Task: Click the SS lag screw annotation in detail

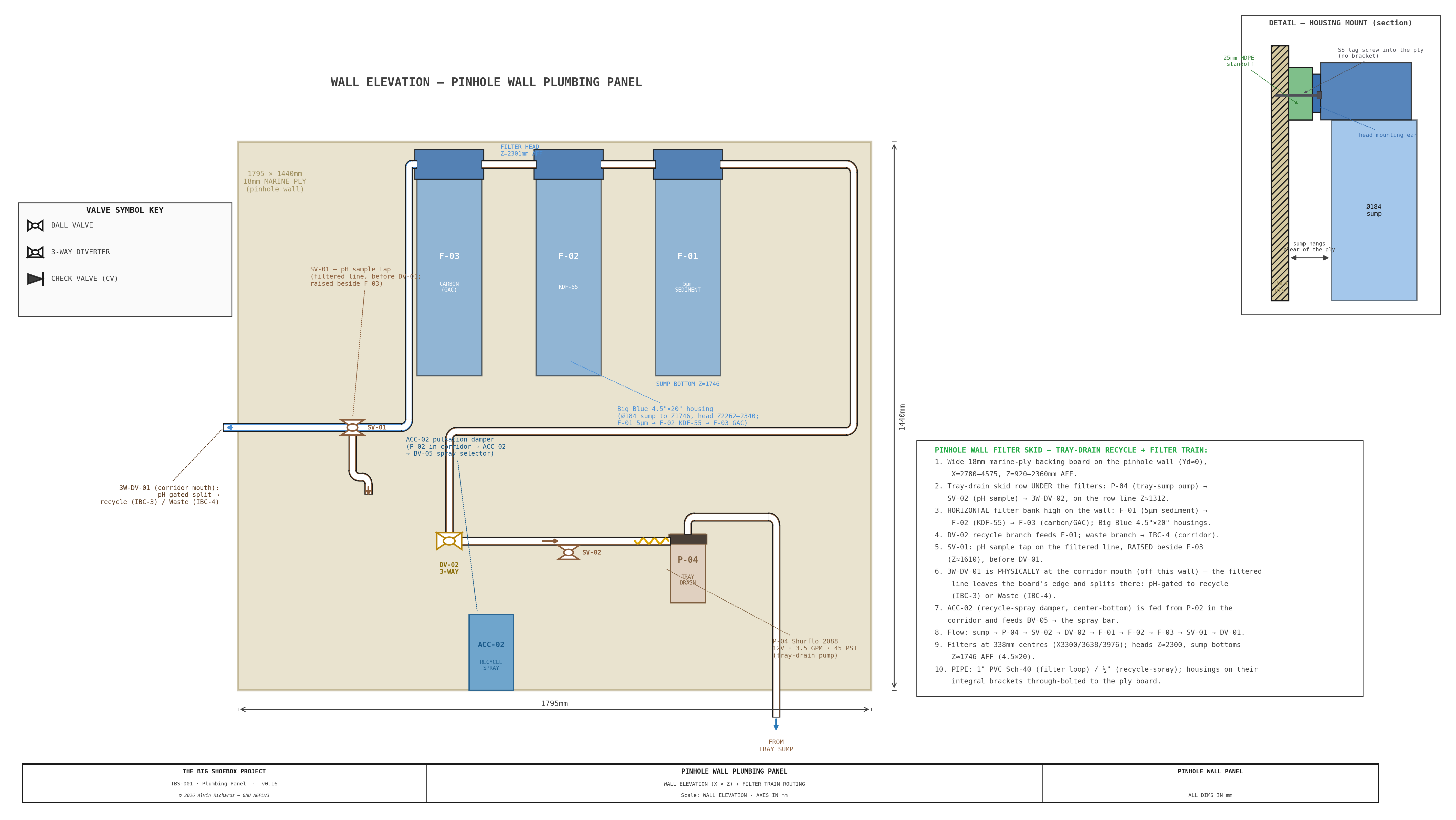Action: (x=1380, y=53)
